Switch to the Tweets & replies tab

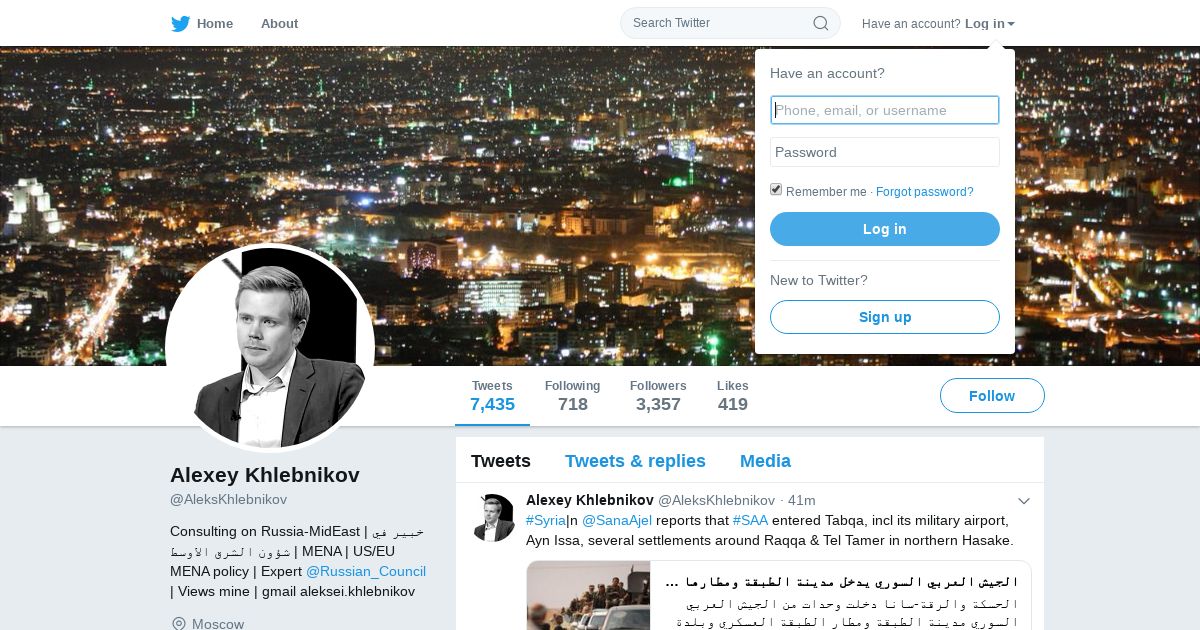click(x=635, y=461)
